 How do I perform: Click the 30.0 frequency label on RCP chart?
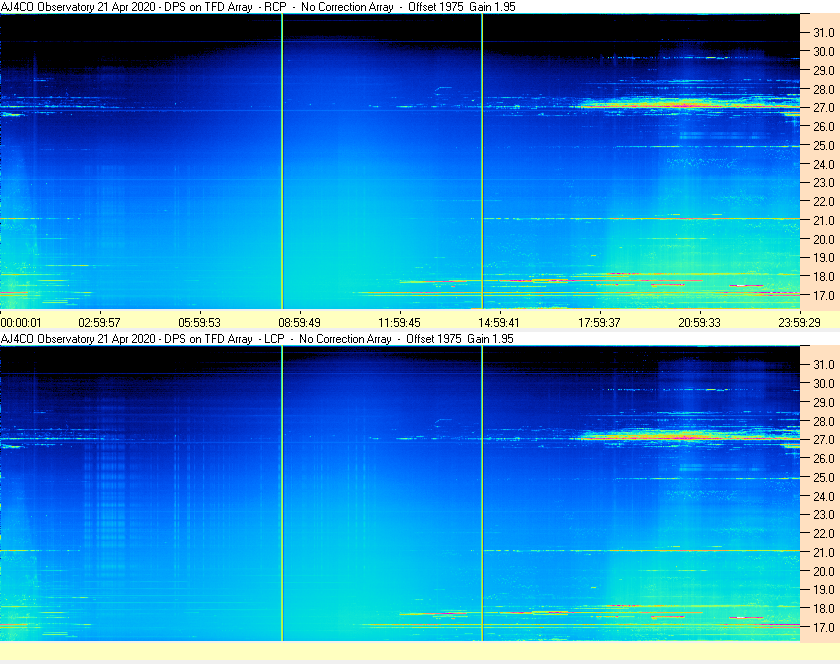click(824, 51)
